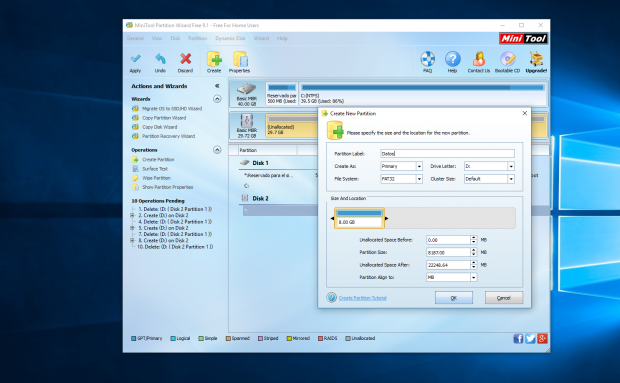Choose Create Partition in Operations
Screen dimensions: 620x383
[x=158, y=159]
